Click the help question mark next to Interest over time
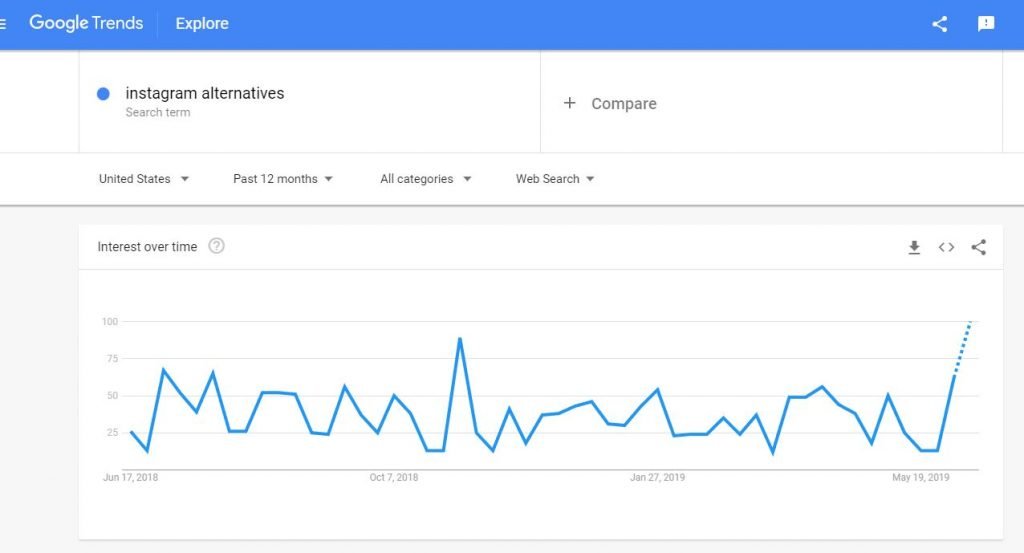This screenshot has height=553, width=1024. [x=216, y=246]
